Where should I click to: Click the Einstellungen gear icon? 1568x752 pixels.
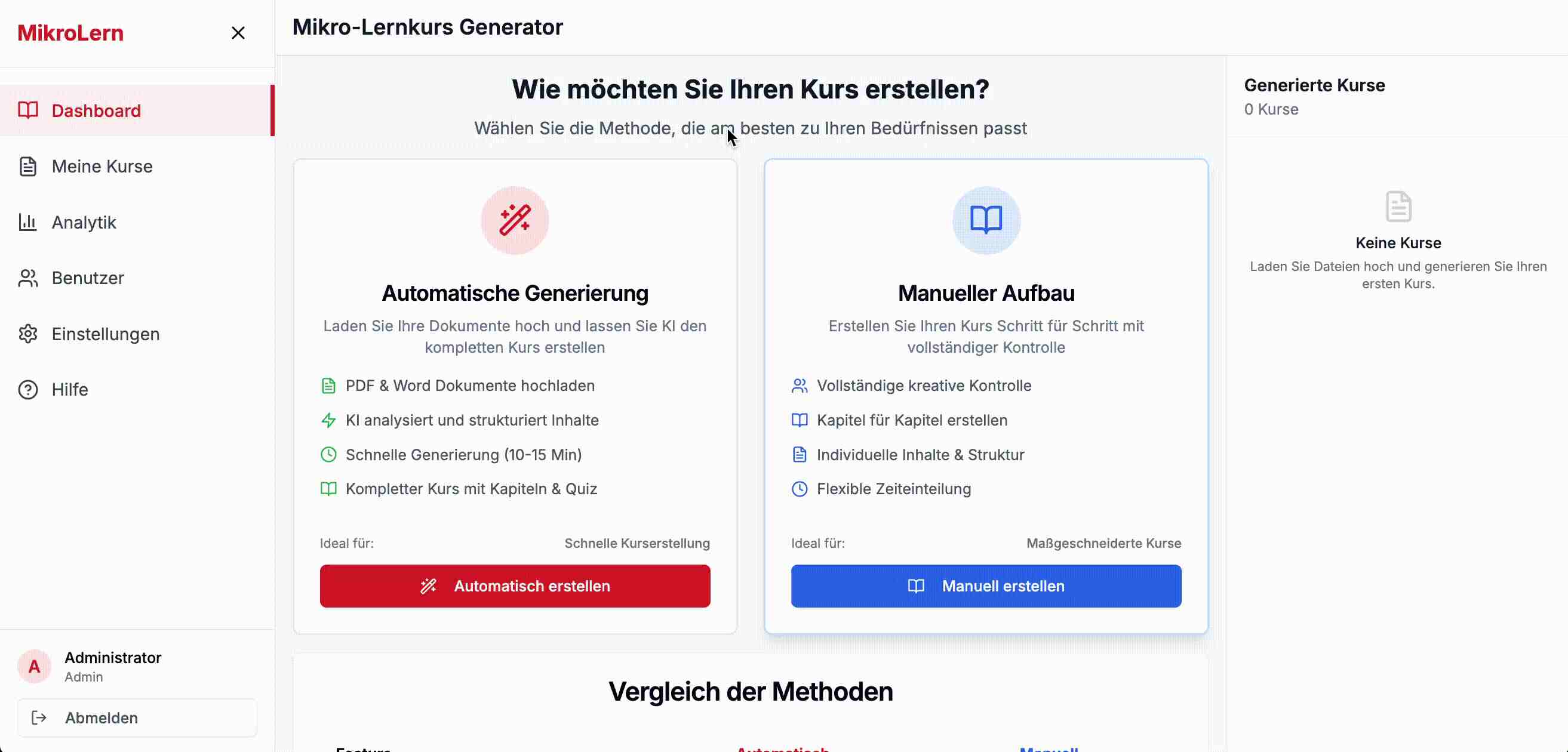pos(28,334)
